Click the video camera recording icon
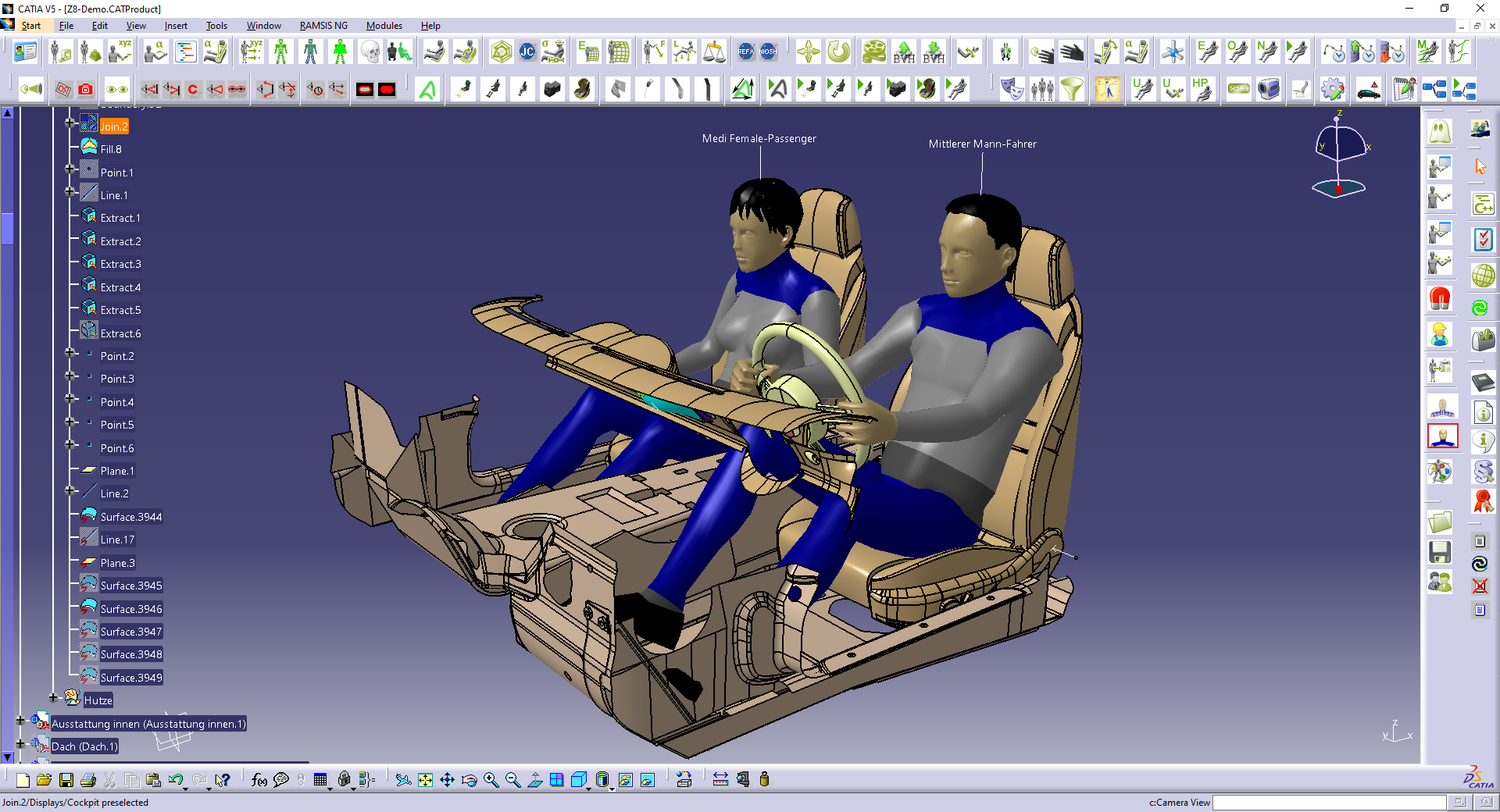The image size is (1500, 812). 1269,90
